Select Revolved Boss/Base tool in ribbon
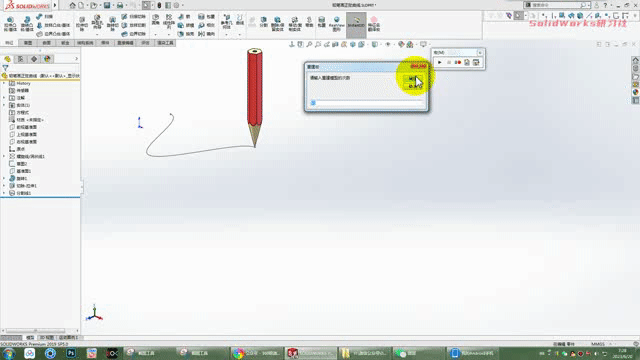Viewport: 640px width, 360px height. tap(27, 24)
